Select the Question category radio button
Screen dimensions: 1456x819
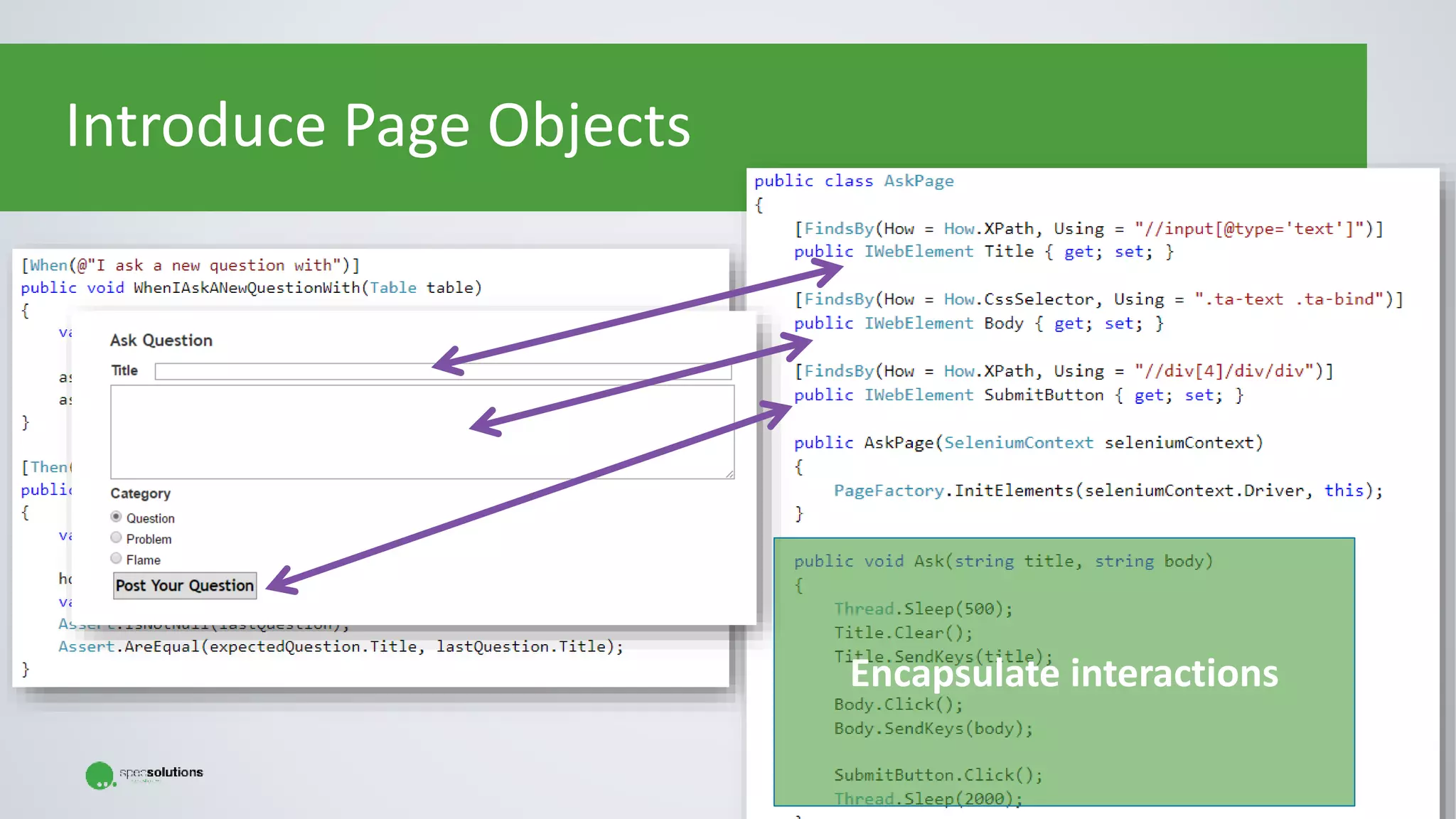[116, 517]
